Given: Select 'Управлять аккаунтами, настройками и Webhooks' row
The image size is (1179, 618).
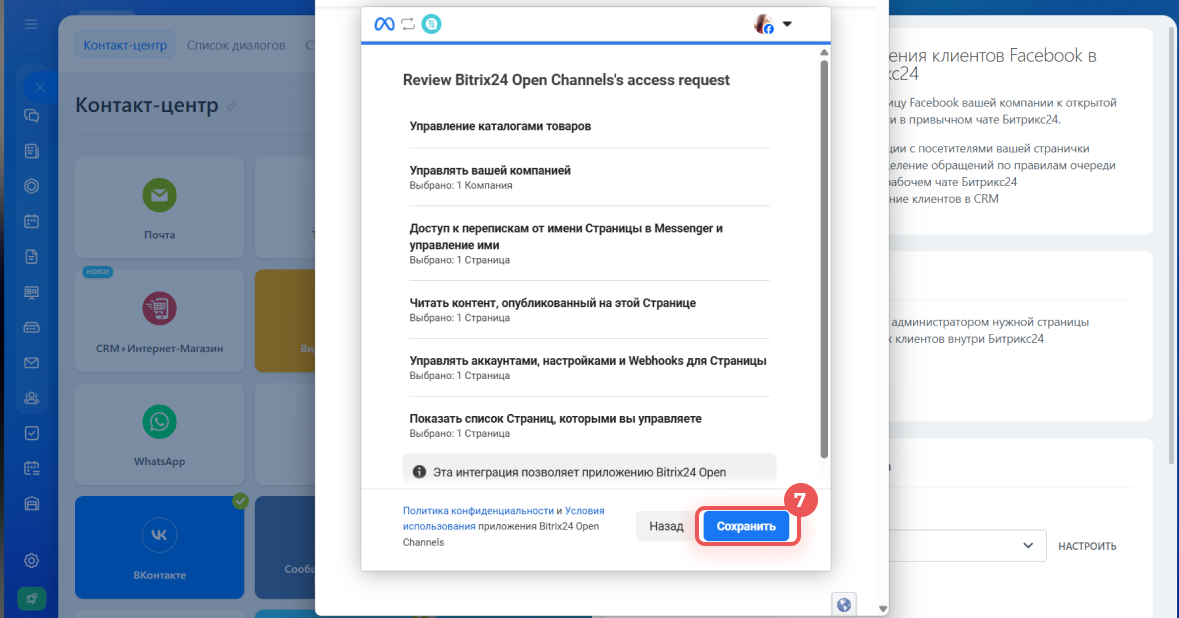Looking at the screenshot, I should click(x=590, y=368).
